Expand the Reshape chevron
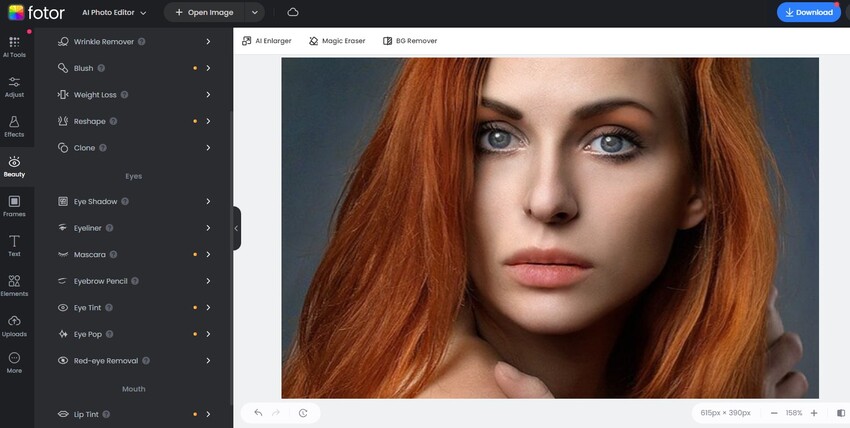Image resolution: width=850 pixels, height=428 pixels. tap(208, 121)
